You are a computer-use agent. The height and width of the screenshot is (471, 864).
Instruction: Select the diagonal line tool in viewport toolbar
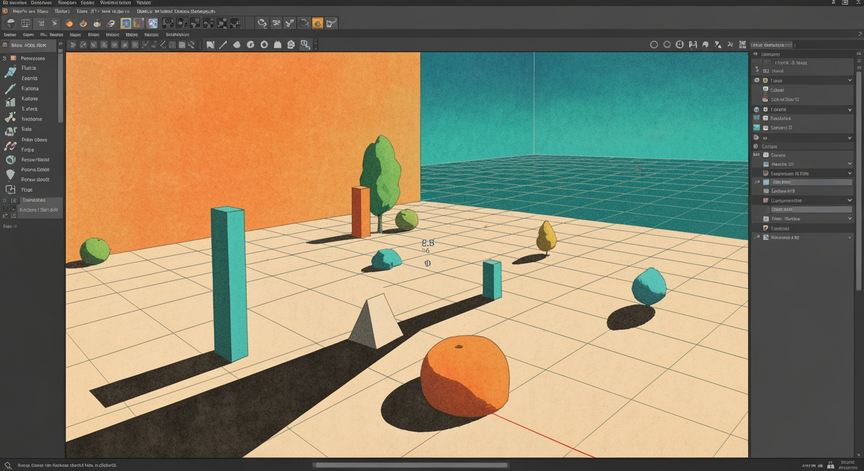pos(223,45)
